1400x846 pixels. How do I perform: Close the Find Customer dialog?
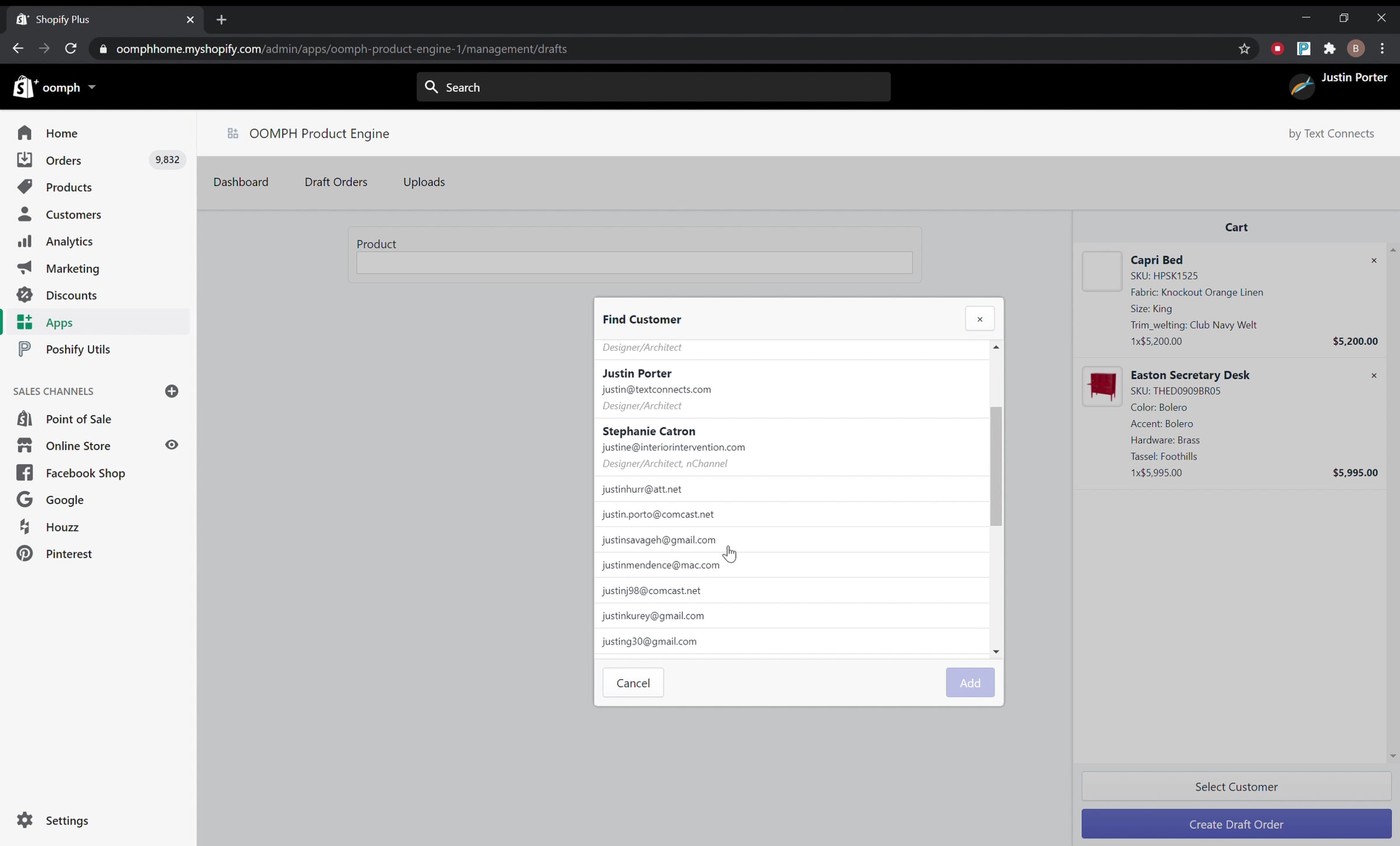click(x=979, y=319)
